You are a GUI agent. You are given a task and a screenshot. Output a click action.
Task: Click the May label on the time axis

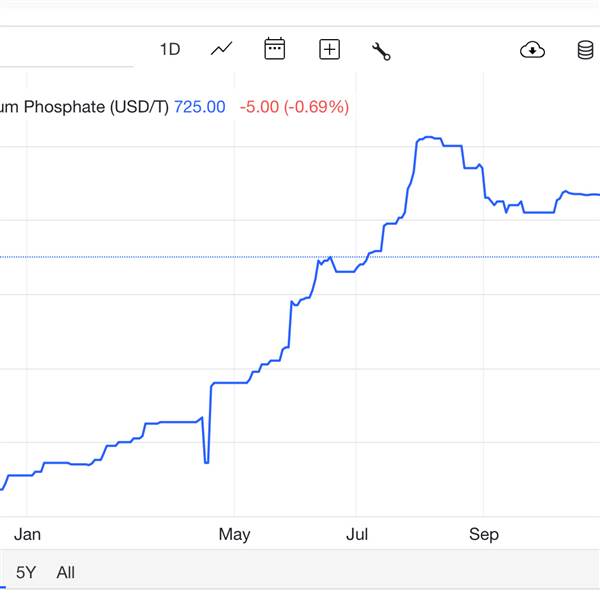tap(234, 534)
